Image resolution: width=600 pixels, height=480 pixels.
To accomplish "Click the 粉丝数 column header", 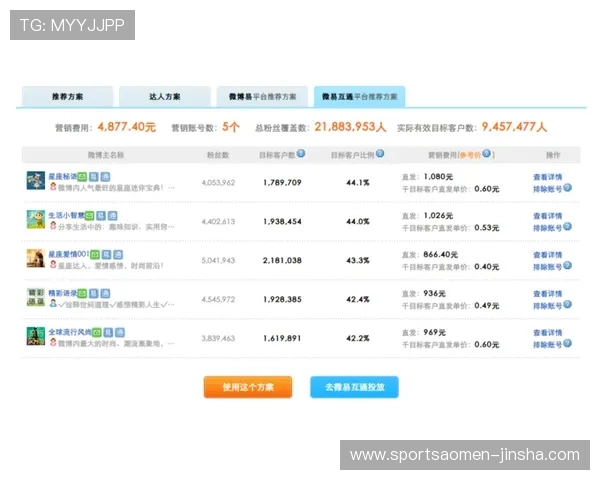I will (218, 155).
